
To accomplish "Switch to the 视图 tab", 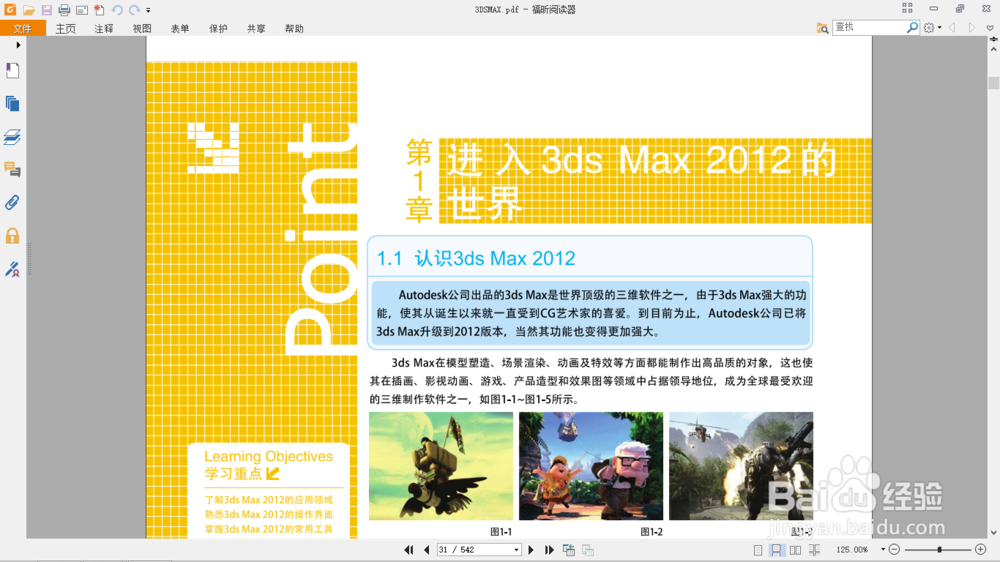I will (142, 29).
